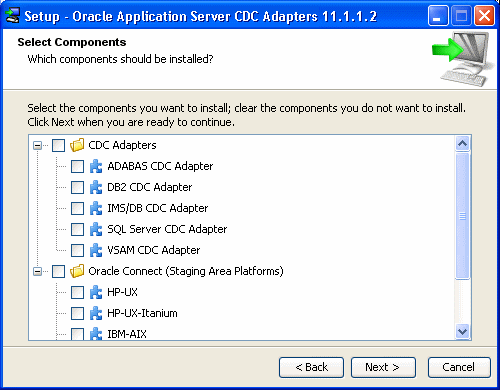Select the IBM-AIX label
This screenshot has height=390, width=500.
[x=127, y=334]
